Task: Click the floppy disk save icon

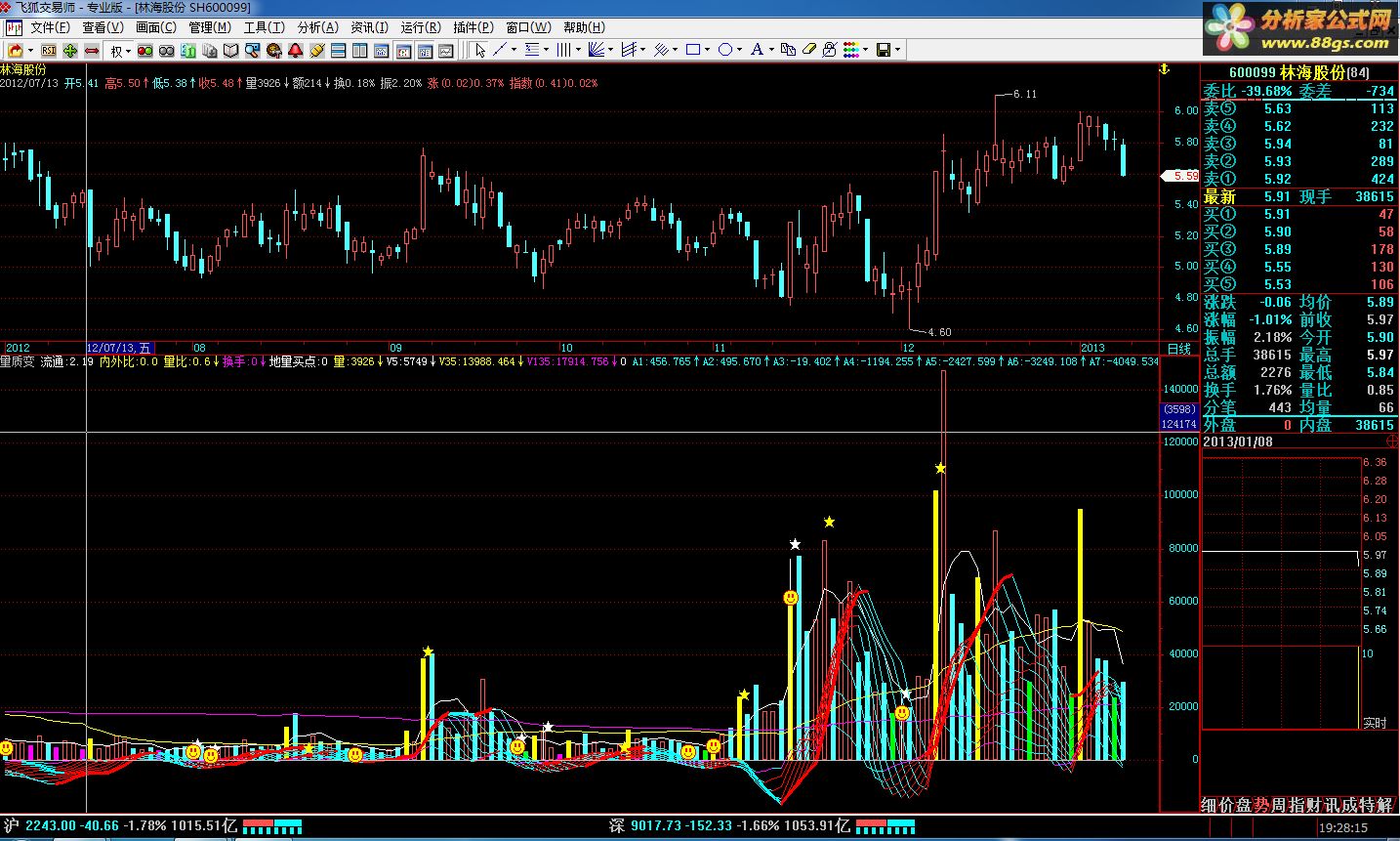Action: point(883,50)
